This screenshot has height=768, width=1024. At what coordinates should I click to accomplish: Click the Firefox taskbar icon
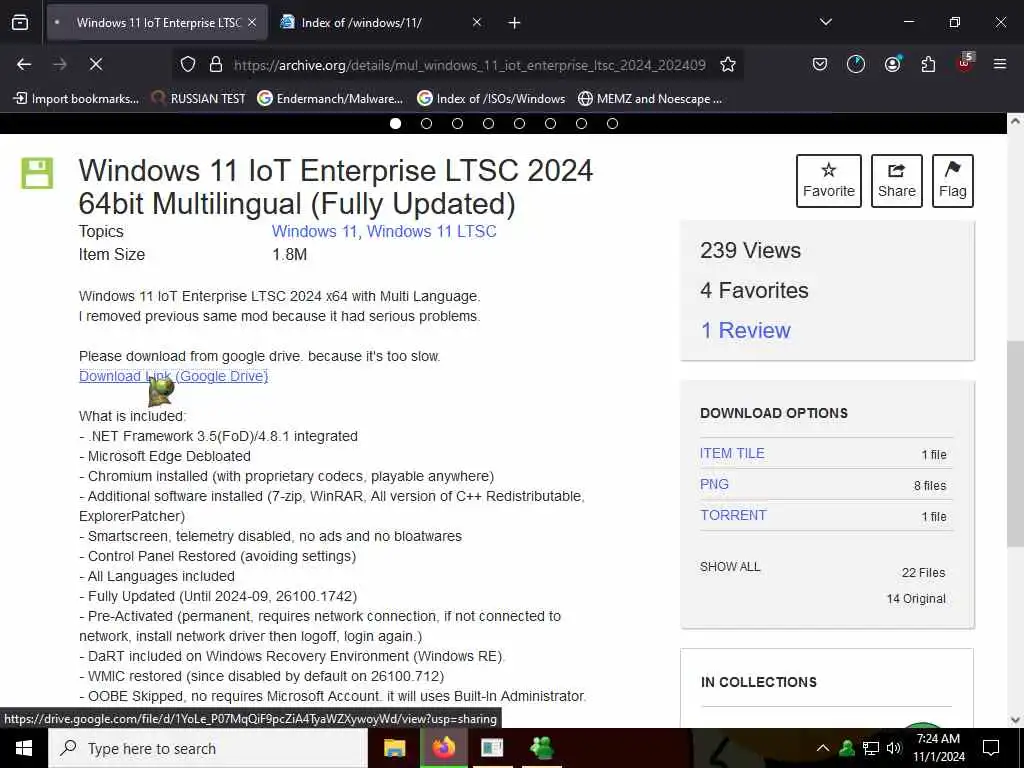point(443,748)
